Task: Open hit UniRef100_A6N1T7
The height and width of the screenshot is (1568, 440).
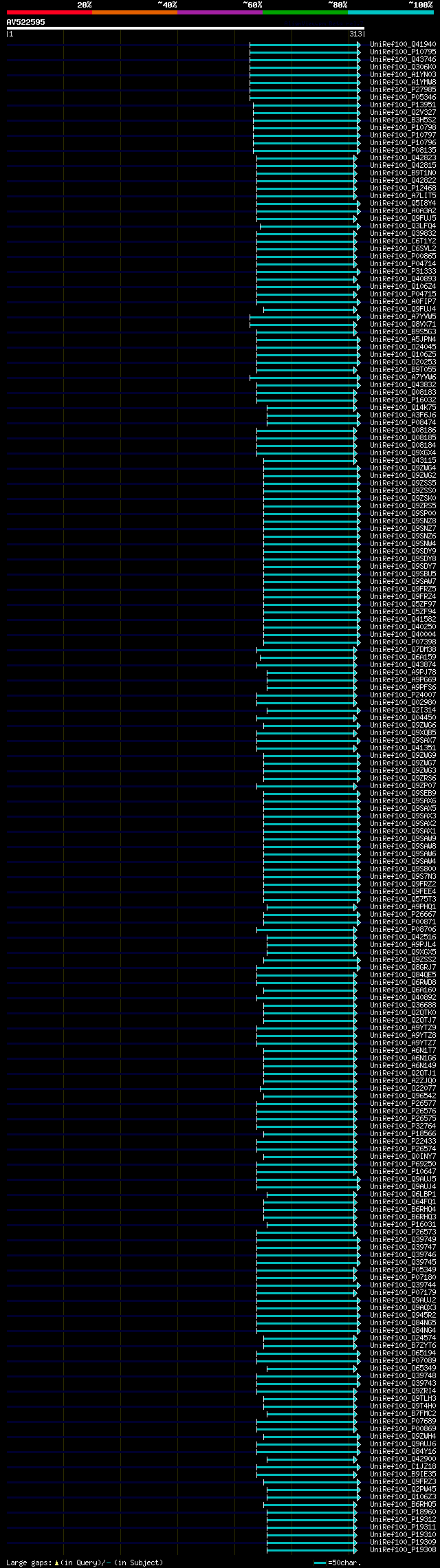Action: coord(403,1050)
